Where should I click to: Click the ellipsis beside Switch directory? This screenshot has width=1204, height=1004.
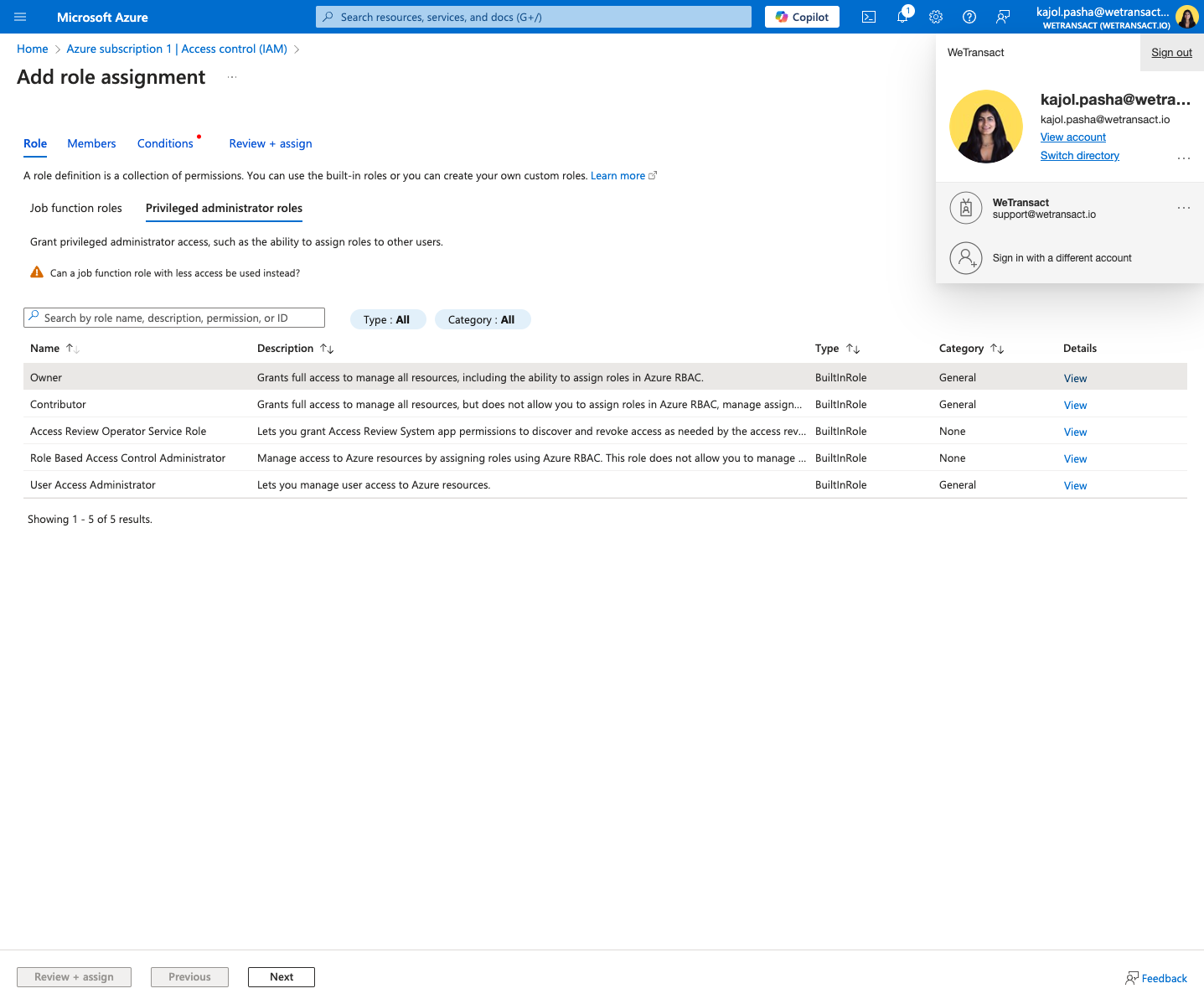(x=1184, y=158)
